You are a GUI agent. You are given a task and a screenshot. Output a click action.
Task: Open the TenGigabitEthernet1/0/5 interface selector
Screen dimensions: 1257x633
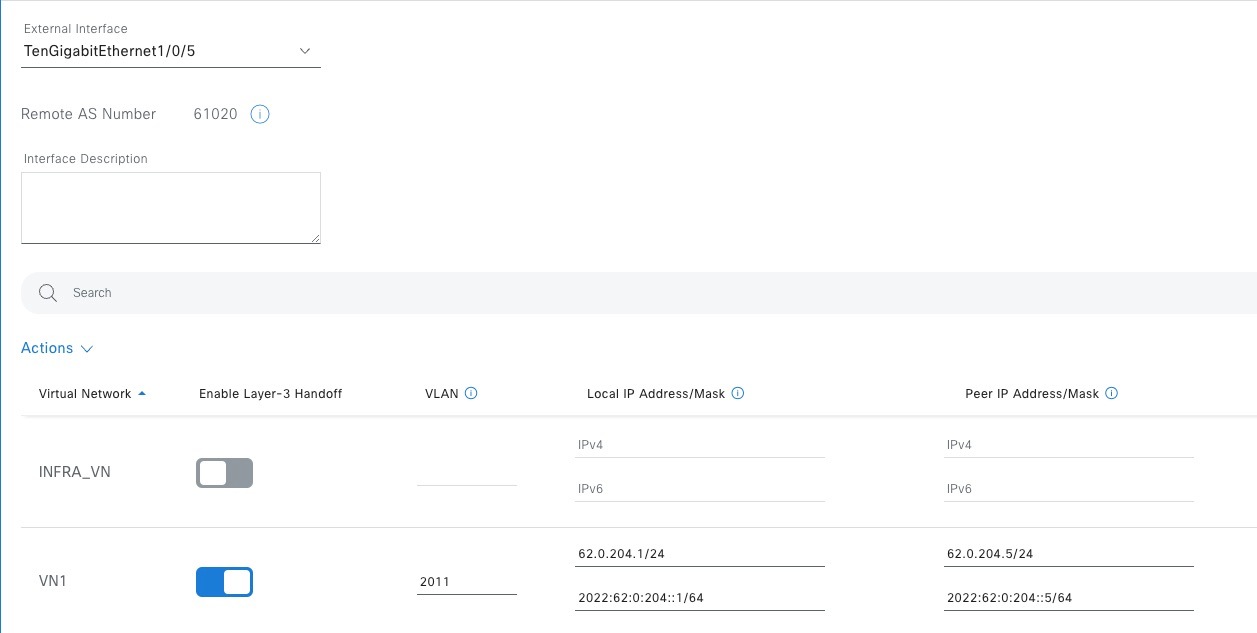coord(170,51)
